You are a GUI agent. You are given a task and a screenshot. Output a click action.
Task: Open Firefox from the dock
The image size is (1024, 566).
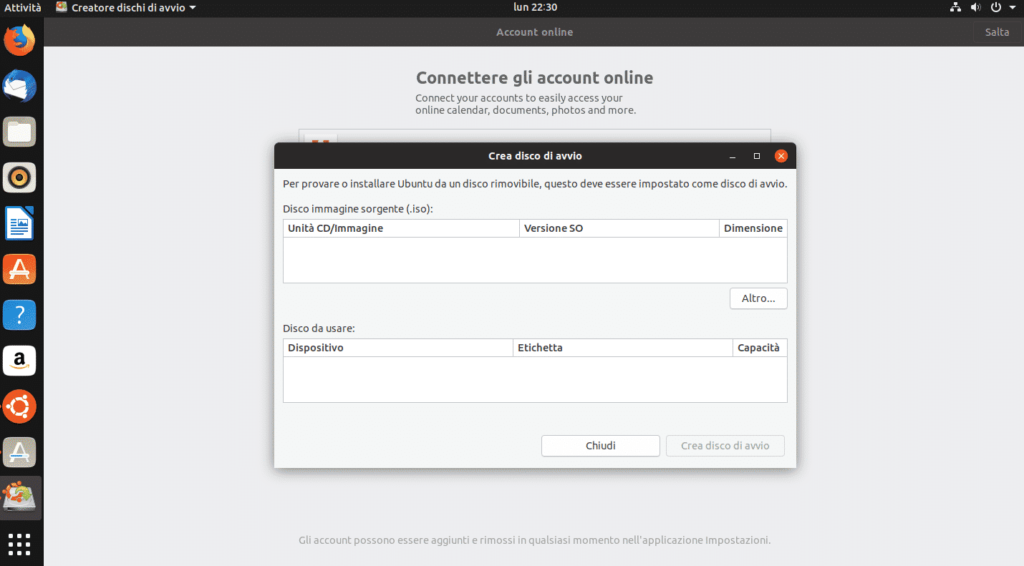20,40
